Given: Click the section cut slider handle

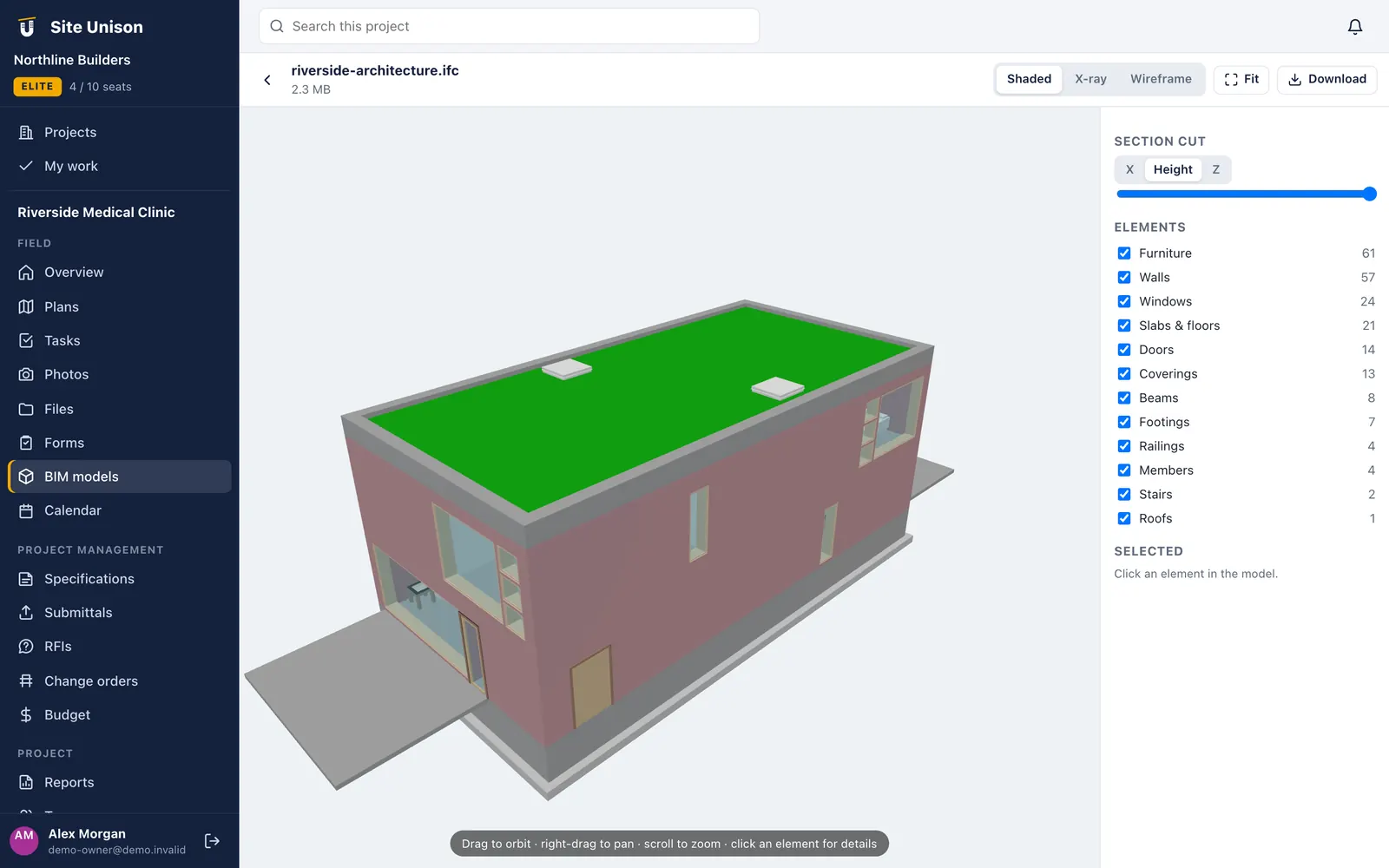Looking at the screenshot, I should coord(1369,194).
